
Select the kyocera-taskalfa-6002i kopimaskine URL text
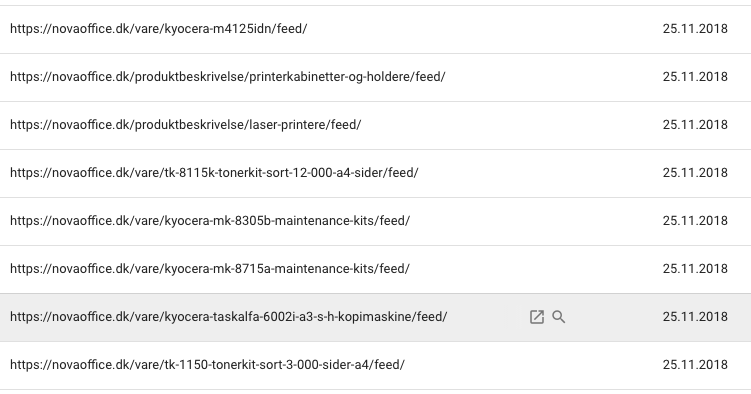point(228,317)
